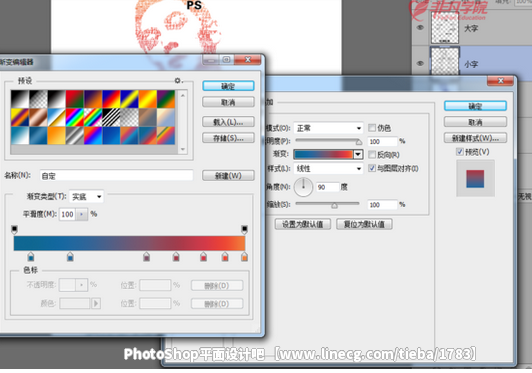Select the rightmost orange color stop

pyautogui.click(x=244, y=257)
